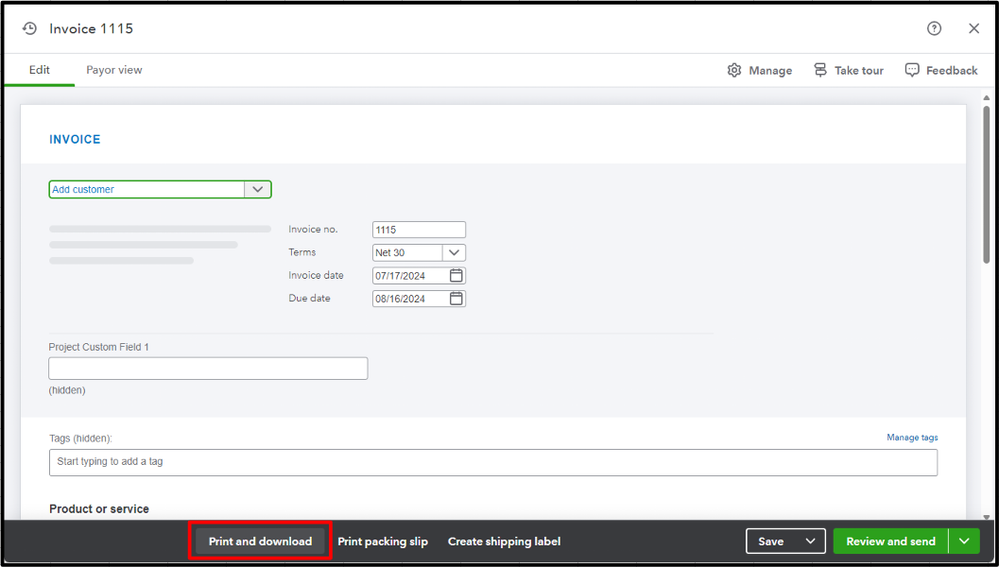This screenshot has height=567, width=999.
Task: Click the Feedback speech bubble icon
Action: (x=912, y=70)
